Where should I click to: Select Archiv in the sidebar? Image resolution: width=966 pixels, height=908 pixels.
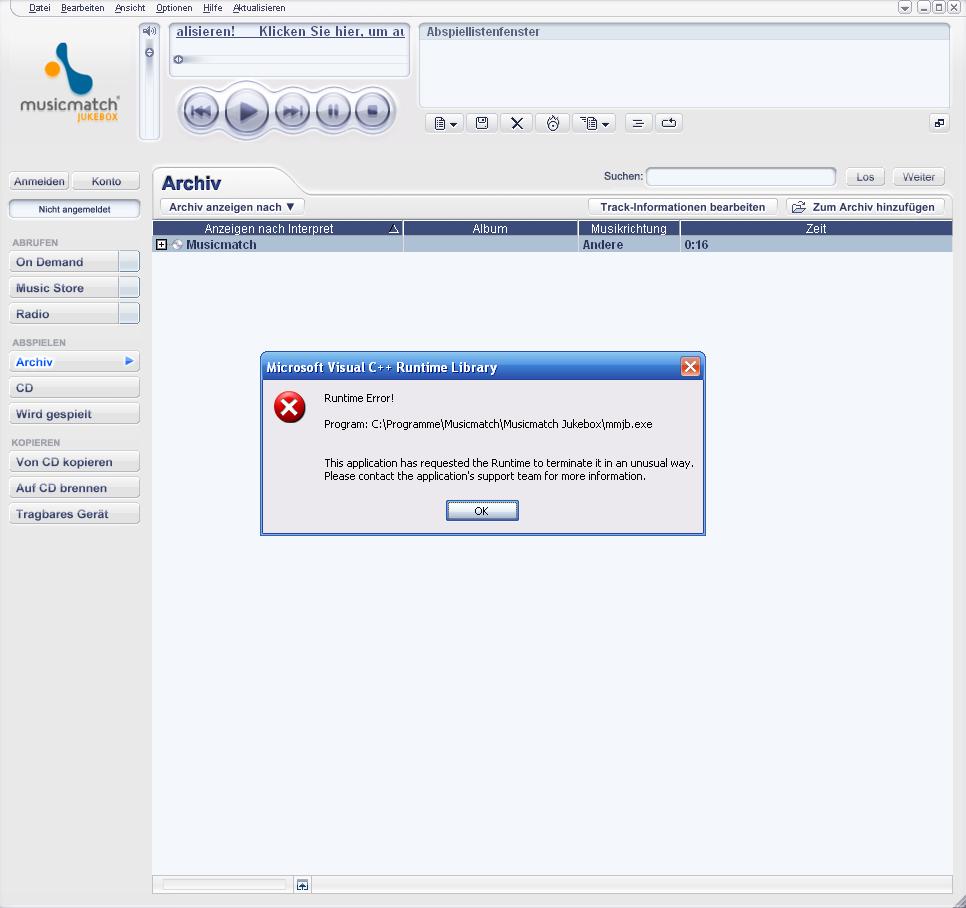tap(75, 362)
